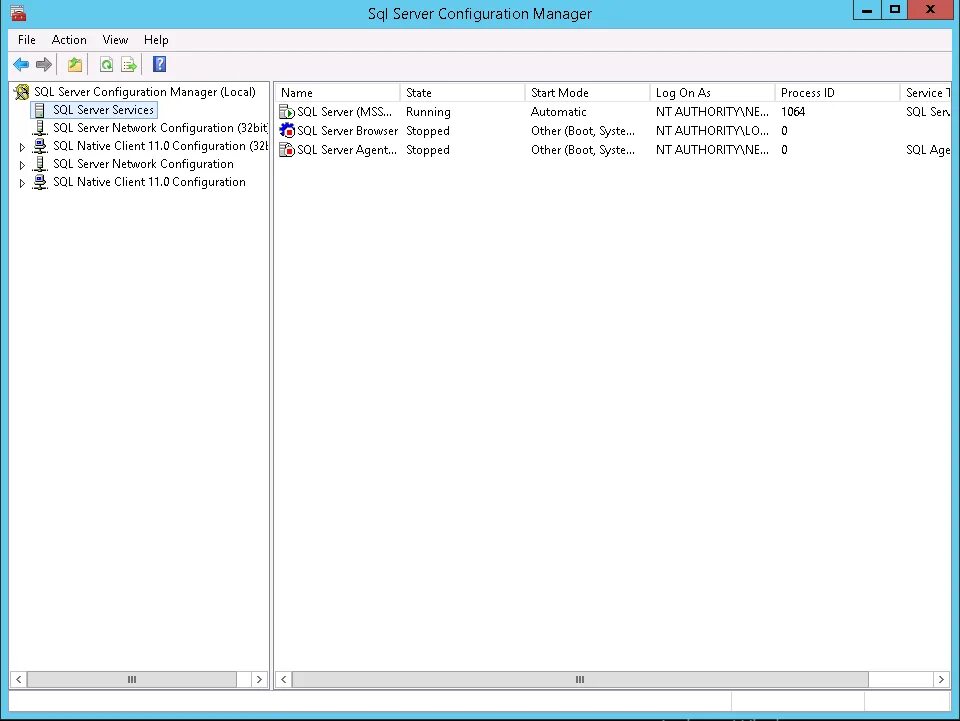
Task: Click SQL Server Agent's Other (Boot, Syste... cell
Action: pyautogui.click(x=582, y=149)
